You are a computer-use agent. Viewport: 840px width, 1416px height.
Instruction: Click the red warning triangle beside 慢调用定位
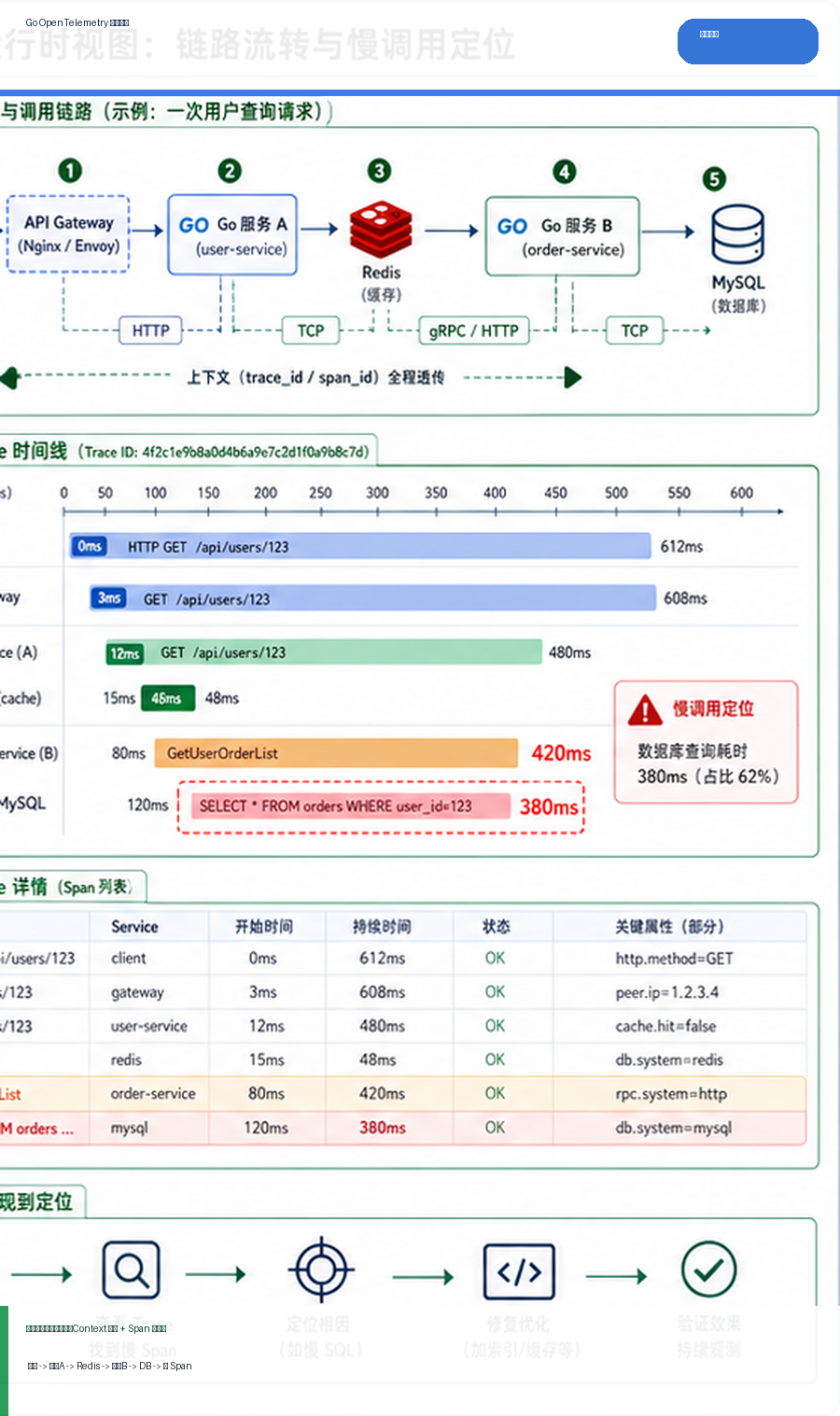[x=645, y=709]
